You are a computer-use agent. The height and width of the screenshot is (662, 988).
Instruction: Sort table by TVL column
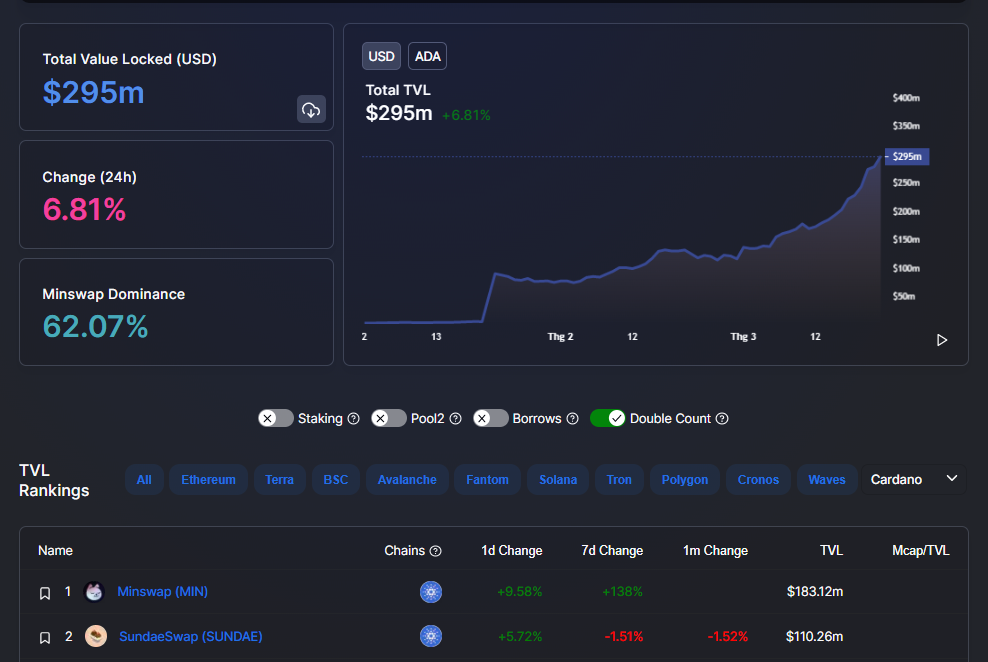tap(831, 551)
